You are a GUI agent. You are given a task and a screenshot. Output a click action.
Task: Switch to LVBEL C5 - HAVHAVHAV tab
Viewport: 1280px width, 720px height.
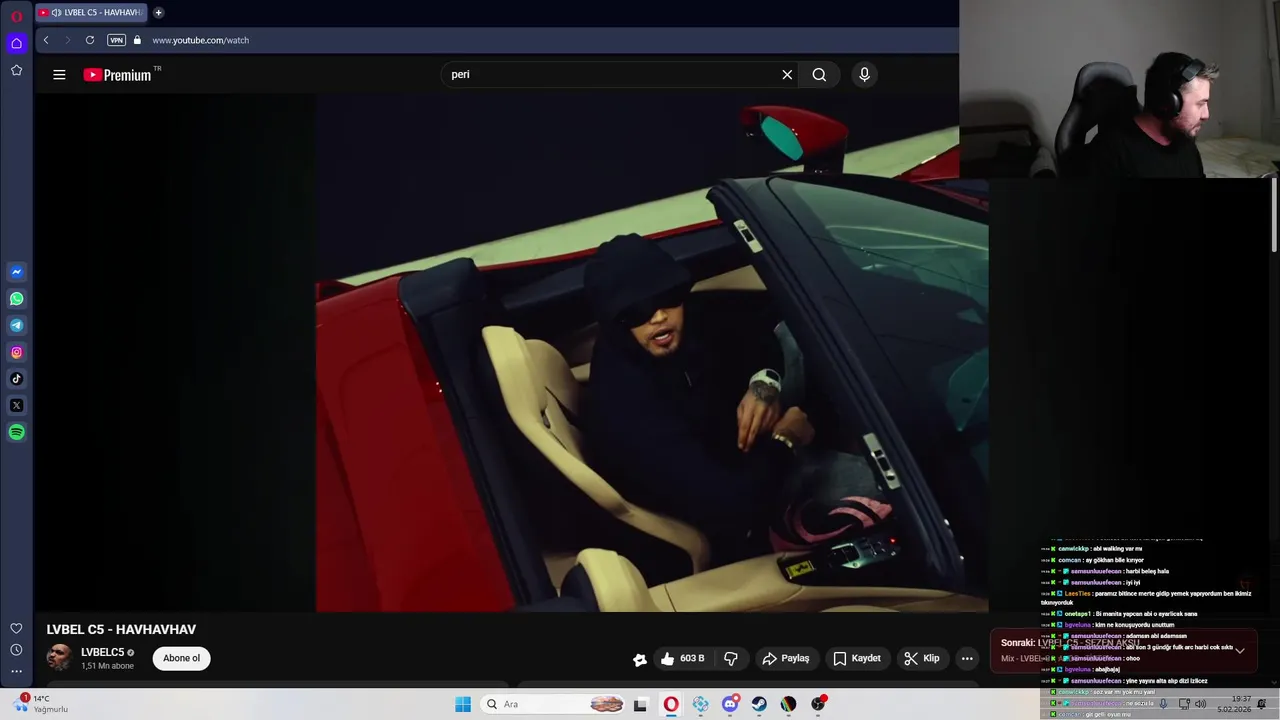coord(90,13)
